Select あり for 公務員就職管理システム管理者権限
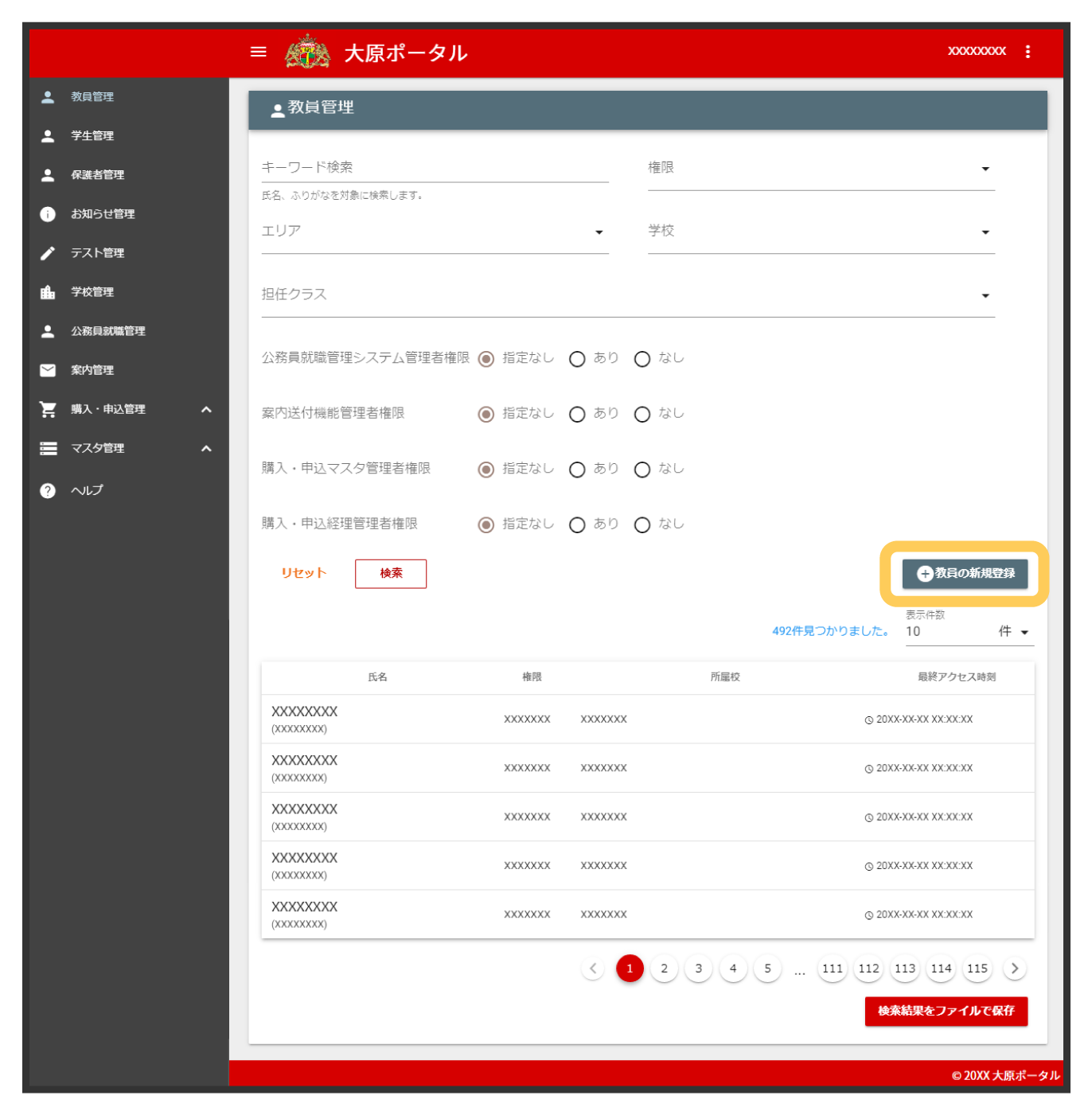This screenshot has height=1115, width=1092. [x=577, y=359]
